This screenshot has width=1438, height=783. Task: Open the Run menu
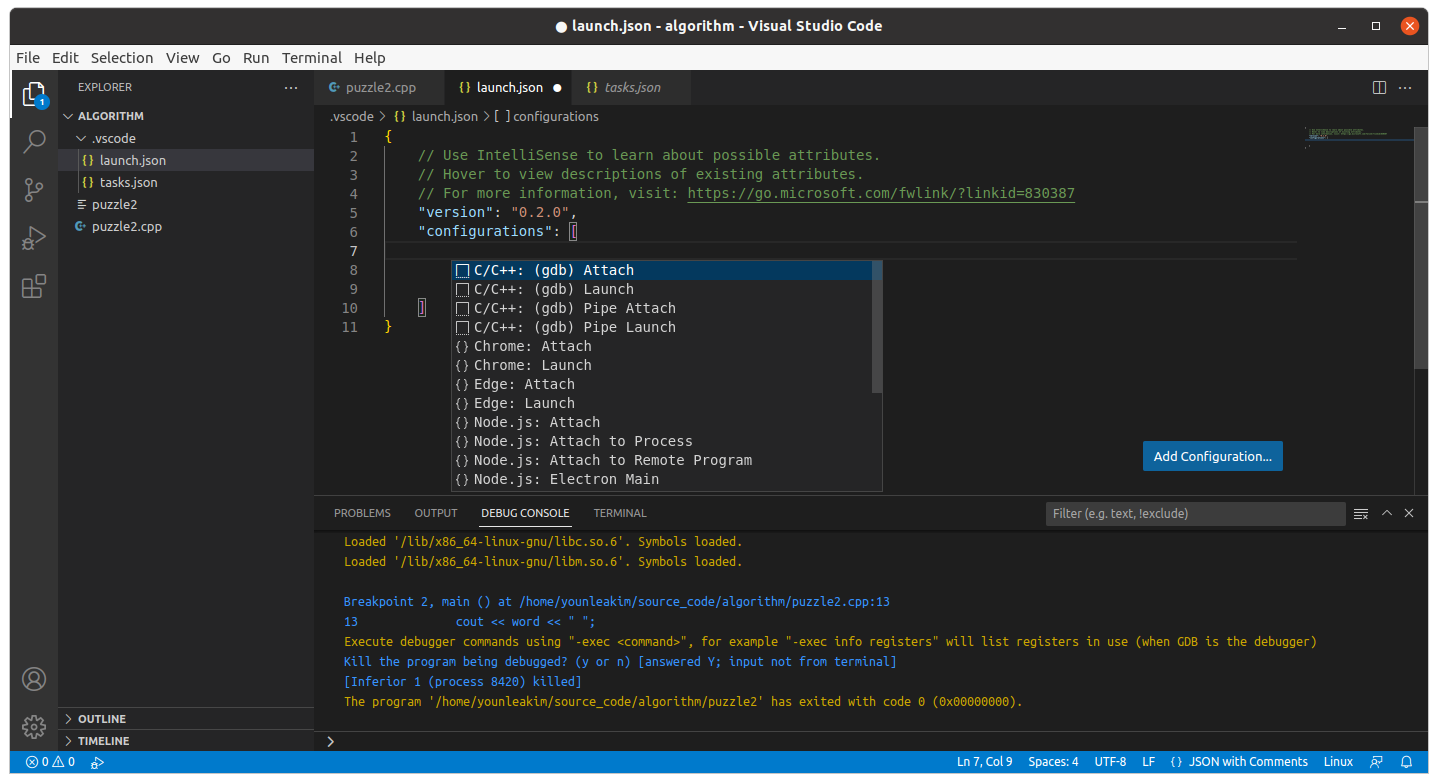[x=256, y=58]
